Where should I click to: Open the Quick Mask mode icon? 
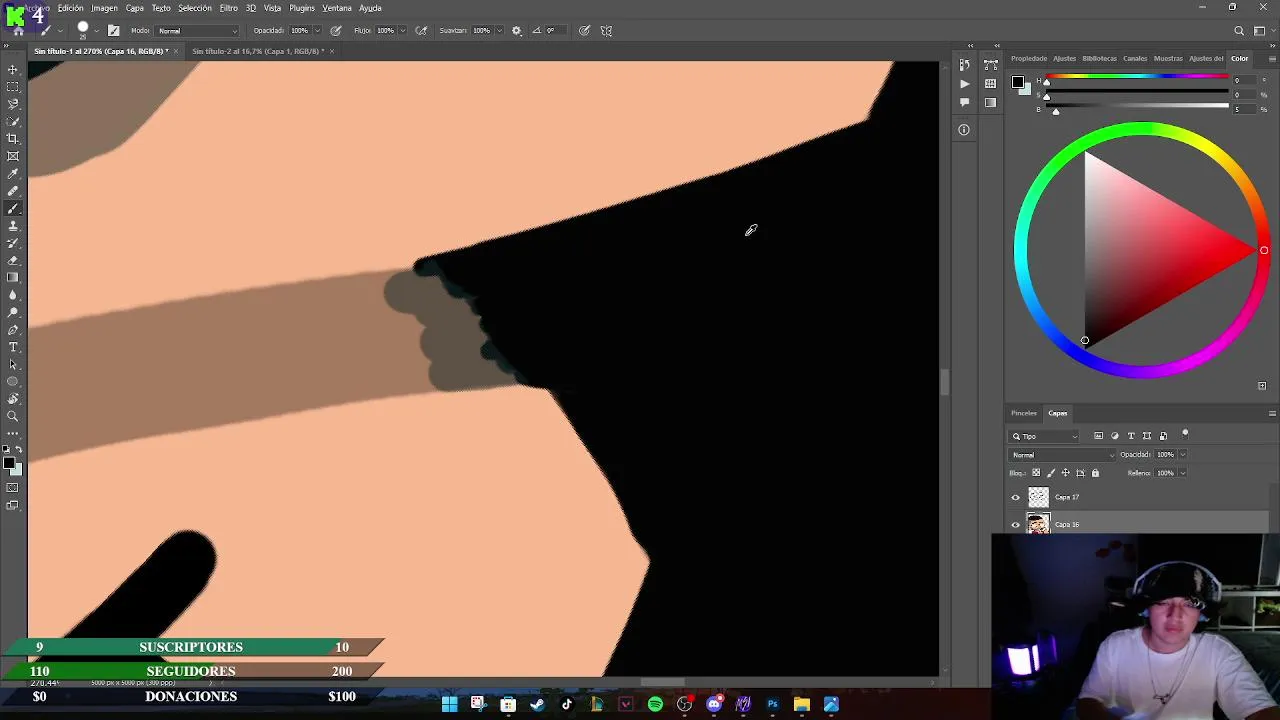(13, 488)
